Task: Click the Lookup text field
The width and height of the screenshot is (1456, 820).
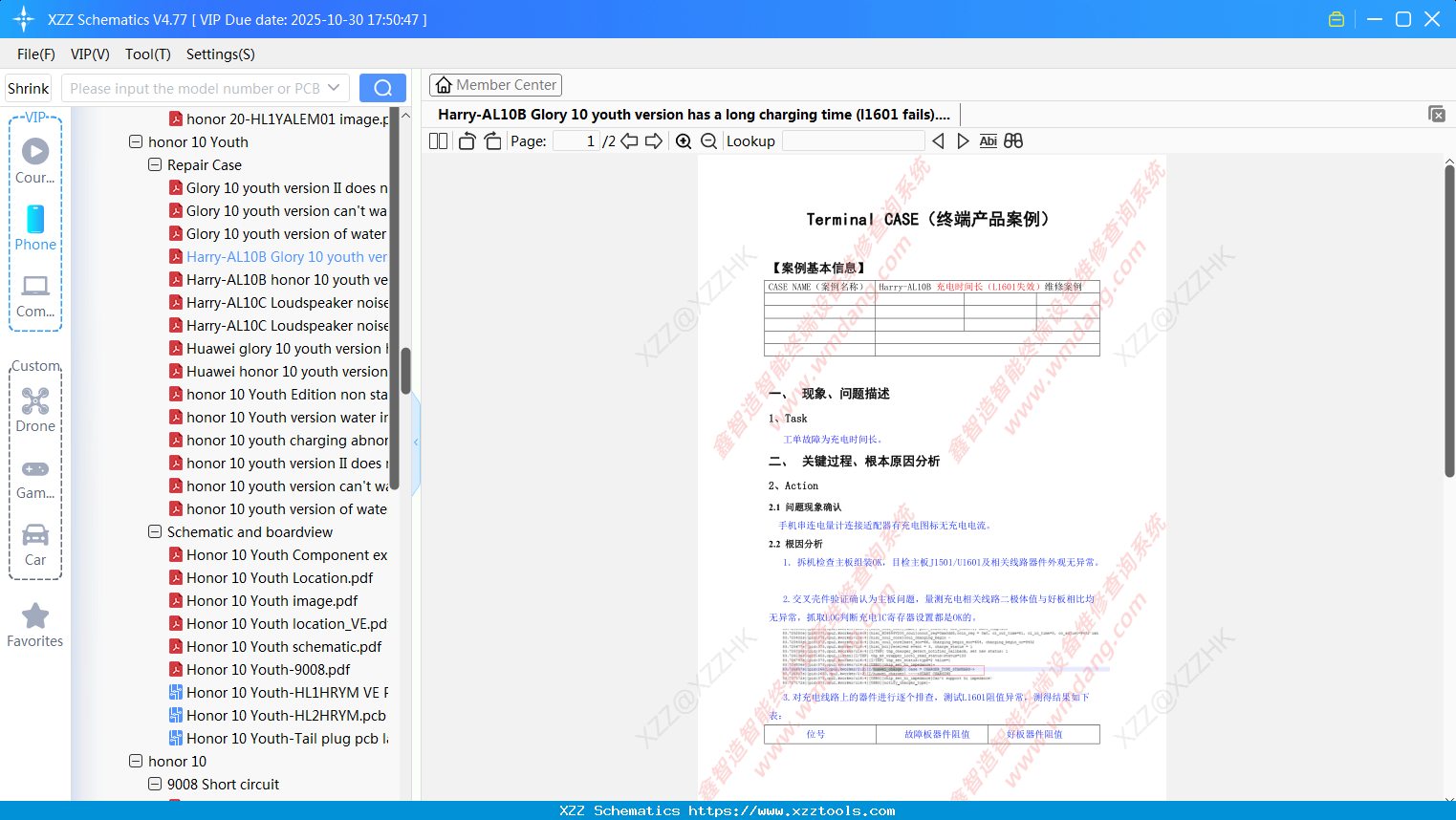Action: tap(853, 140)
